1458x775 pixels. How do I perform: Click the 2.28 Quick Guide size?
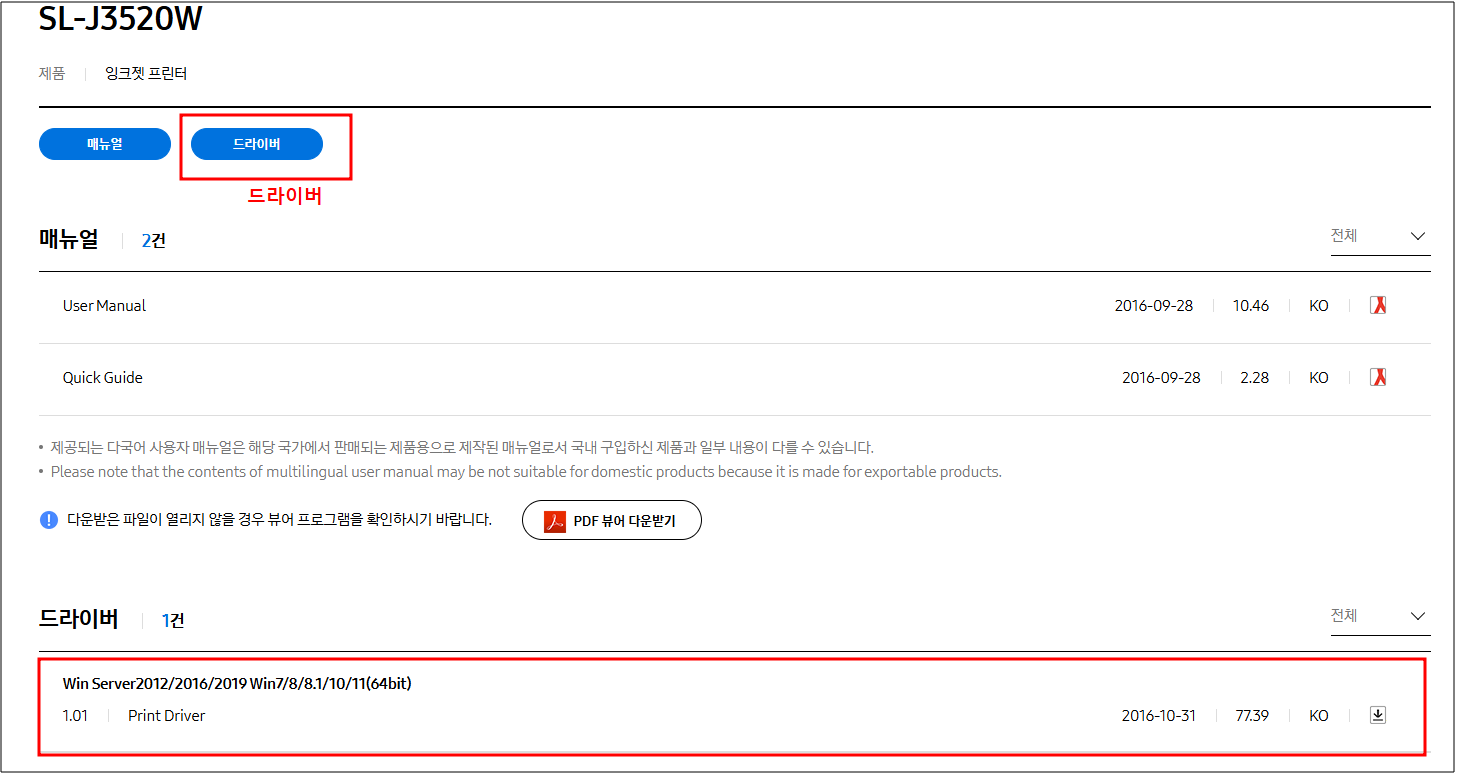(x=1254, y=378)
